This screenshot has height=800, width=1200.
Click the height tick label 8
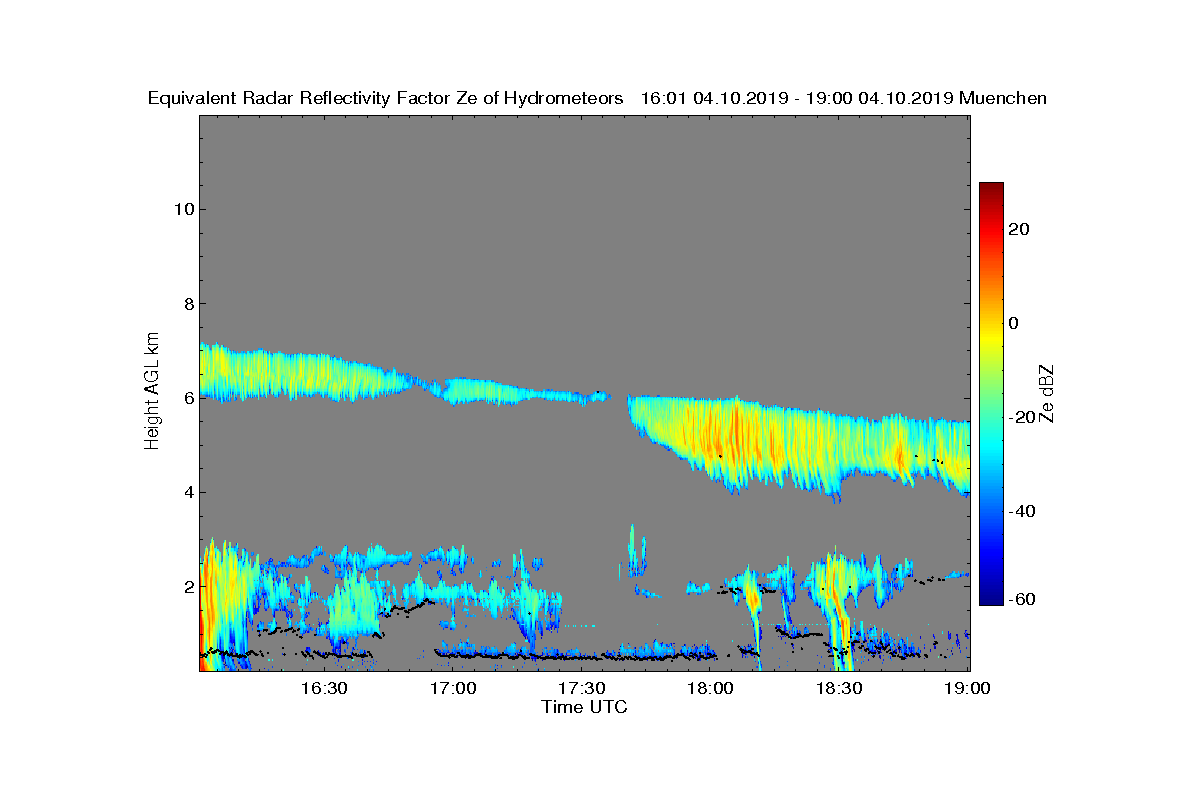pyautogui.click(x=187, y=304)
